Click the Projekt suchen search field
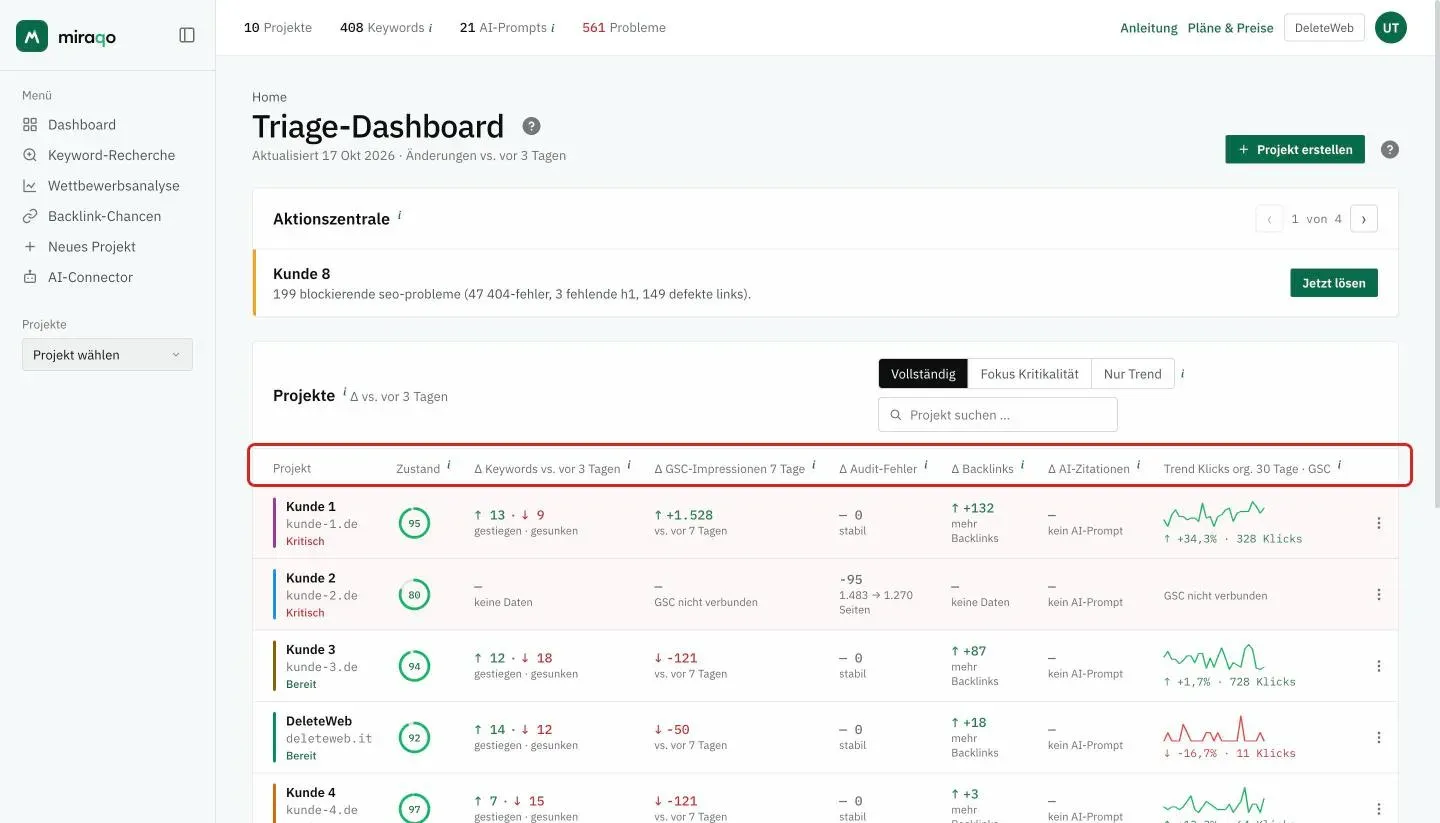Image resolution: width=1440 pixels, height=823 pixels. pos(998,415)
